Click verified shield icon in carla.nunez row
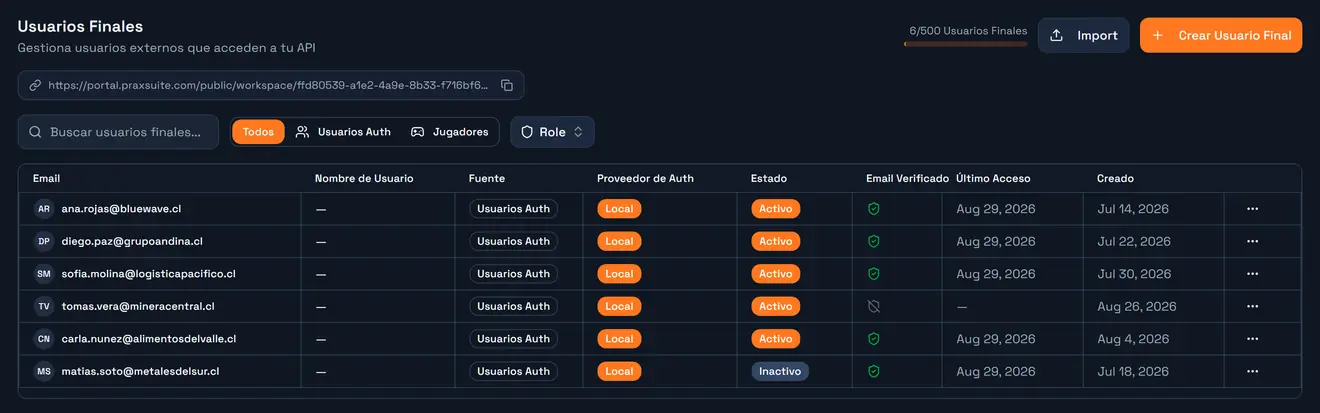This screenshot has width=1320, height=413. click(873, 339)
